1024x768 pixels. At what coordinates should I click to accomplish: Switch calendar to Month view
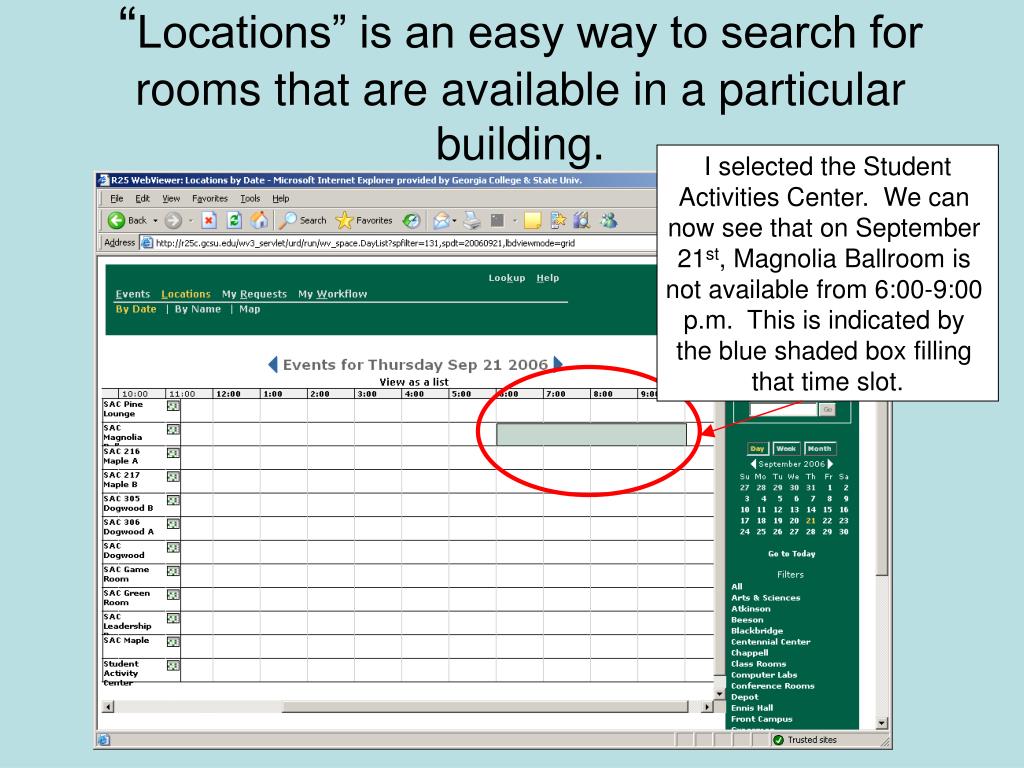tap(820, 449)
